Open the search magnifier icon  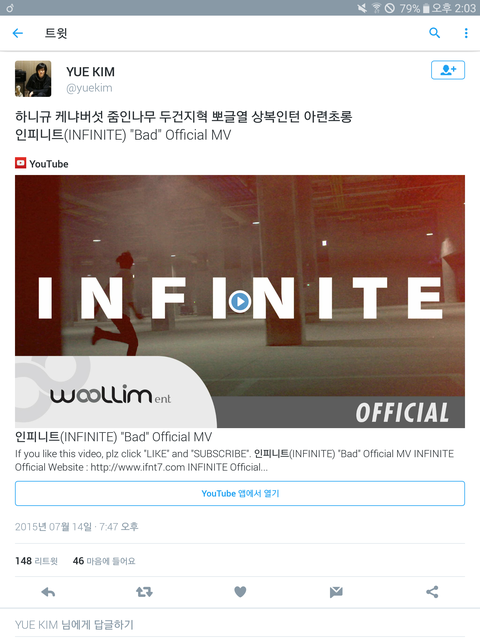tap(435, 33)
